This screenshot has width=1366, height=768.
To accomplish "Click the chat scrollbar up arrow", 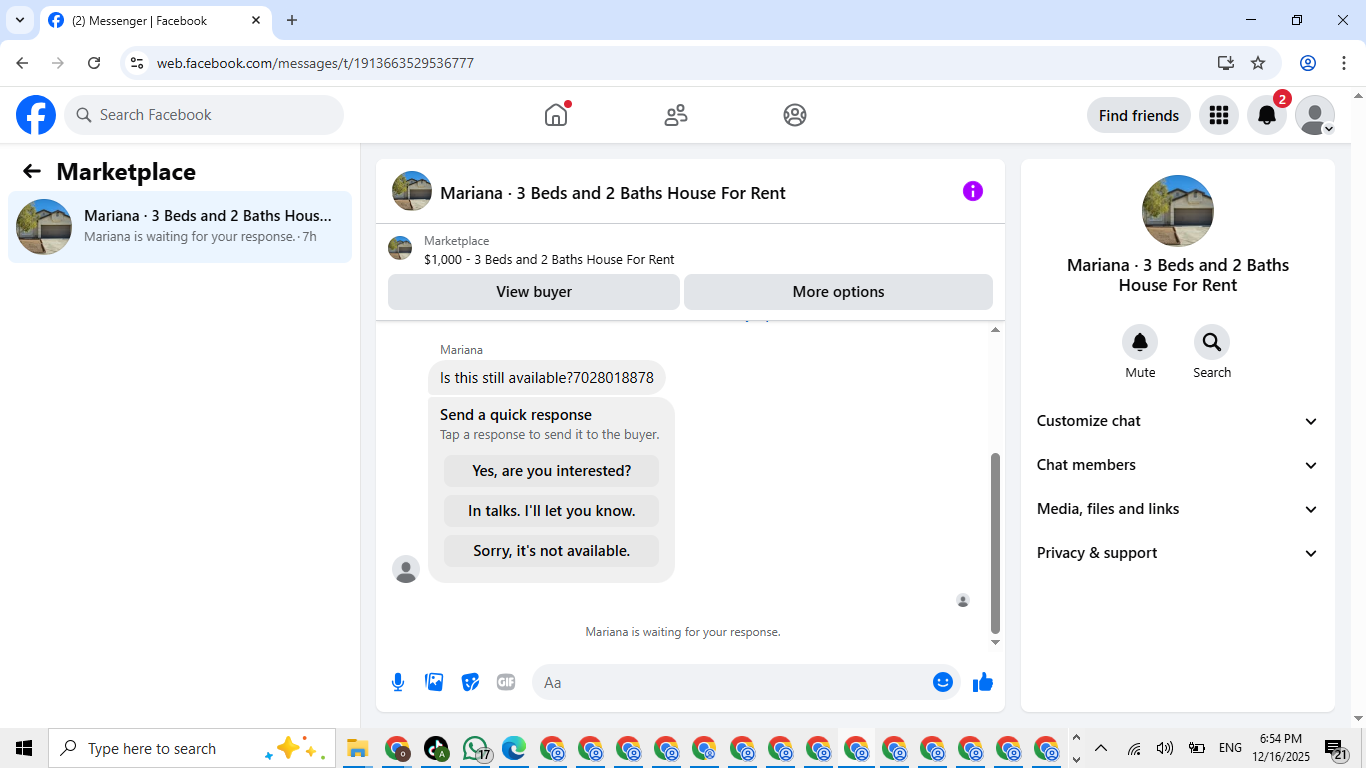I will click(995, 329).
